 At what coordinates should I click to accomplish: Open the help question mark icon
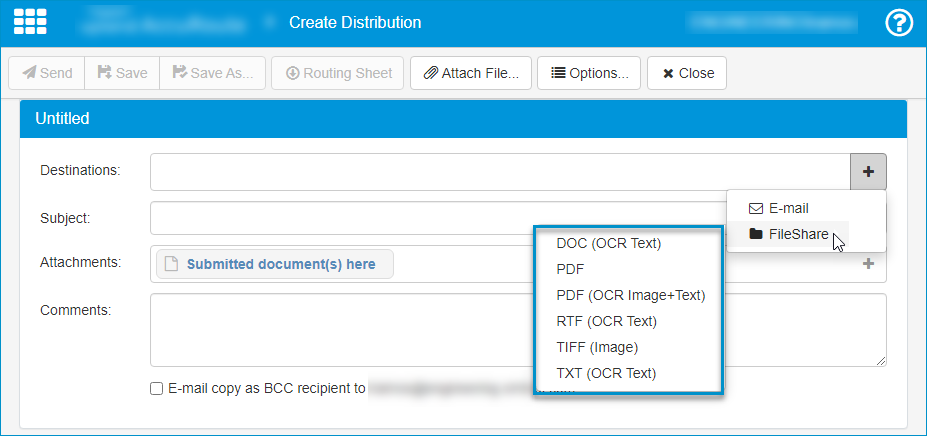click(899, 23)
